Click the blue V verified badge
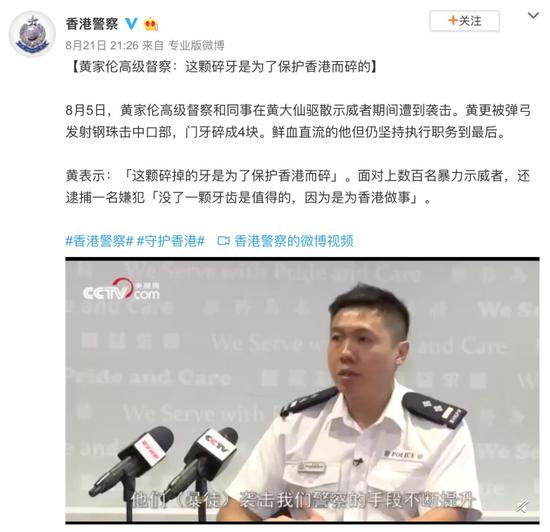This screenshot has height=532, width=550. [x=132, y=23]
